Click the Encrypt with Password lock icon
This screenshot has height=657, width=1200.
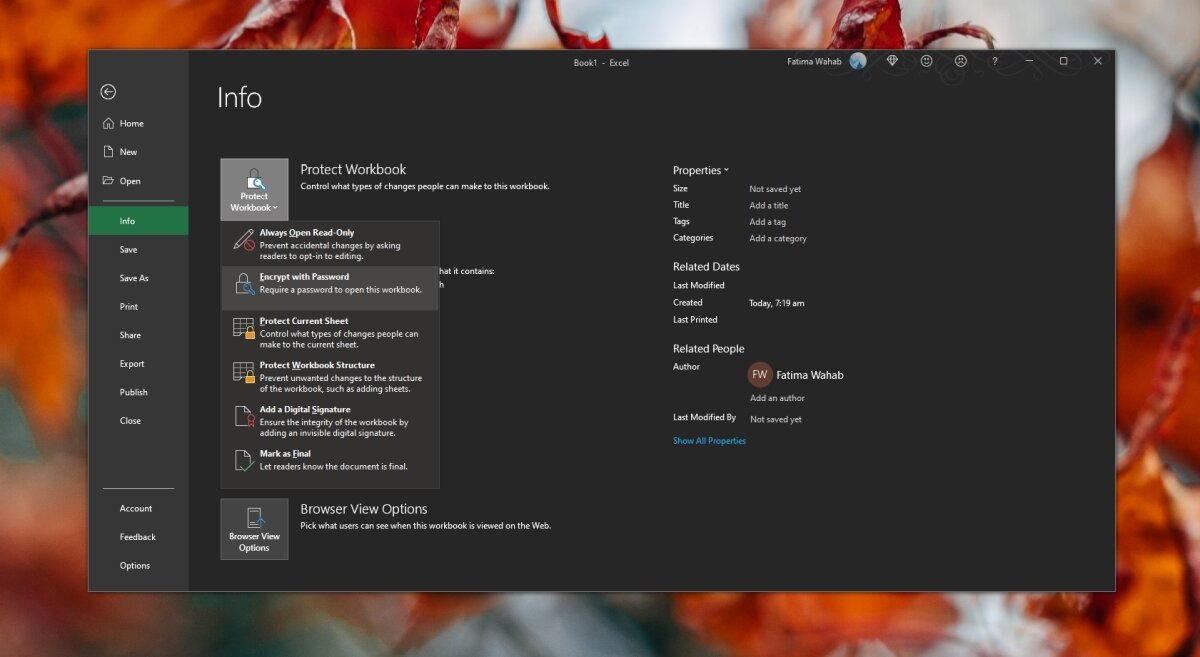(x=244, y=285)
